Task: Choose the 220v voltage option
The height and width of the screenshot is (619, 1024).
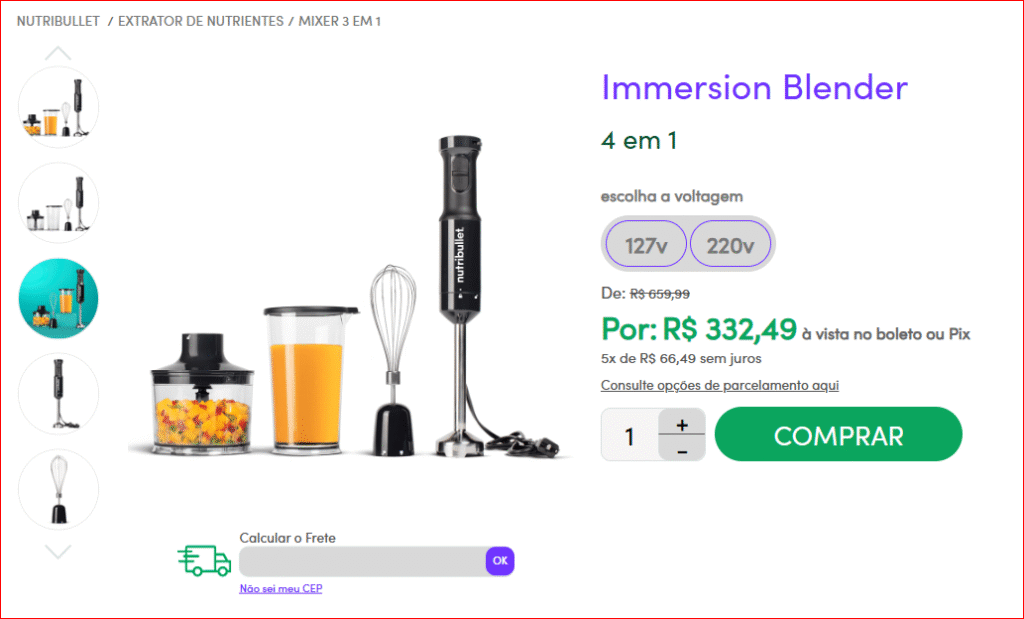Action: (x=730, y=244)
